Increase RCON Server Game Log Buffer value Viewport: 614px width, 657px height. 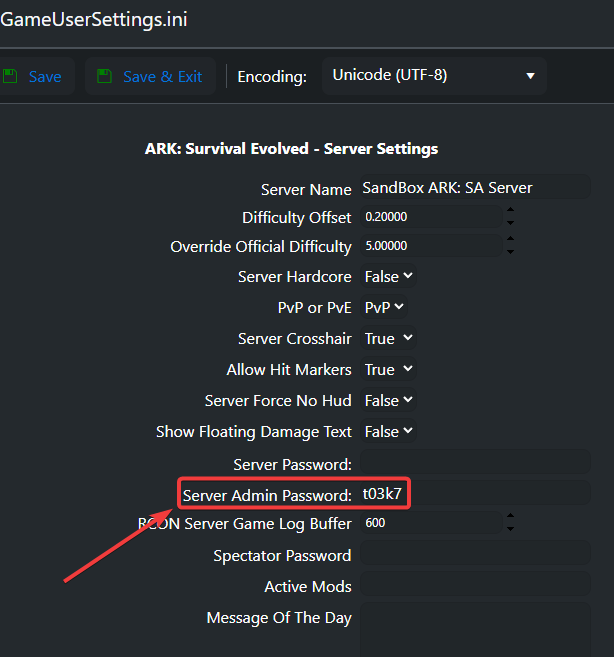[x=511, y=517]
